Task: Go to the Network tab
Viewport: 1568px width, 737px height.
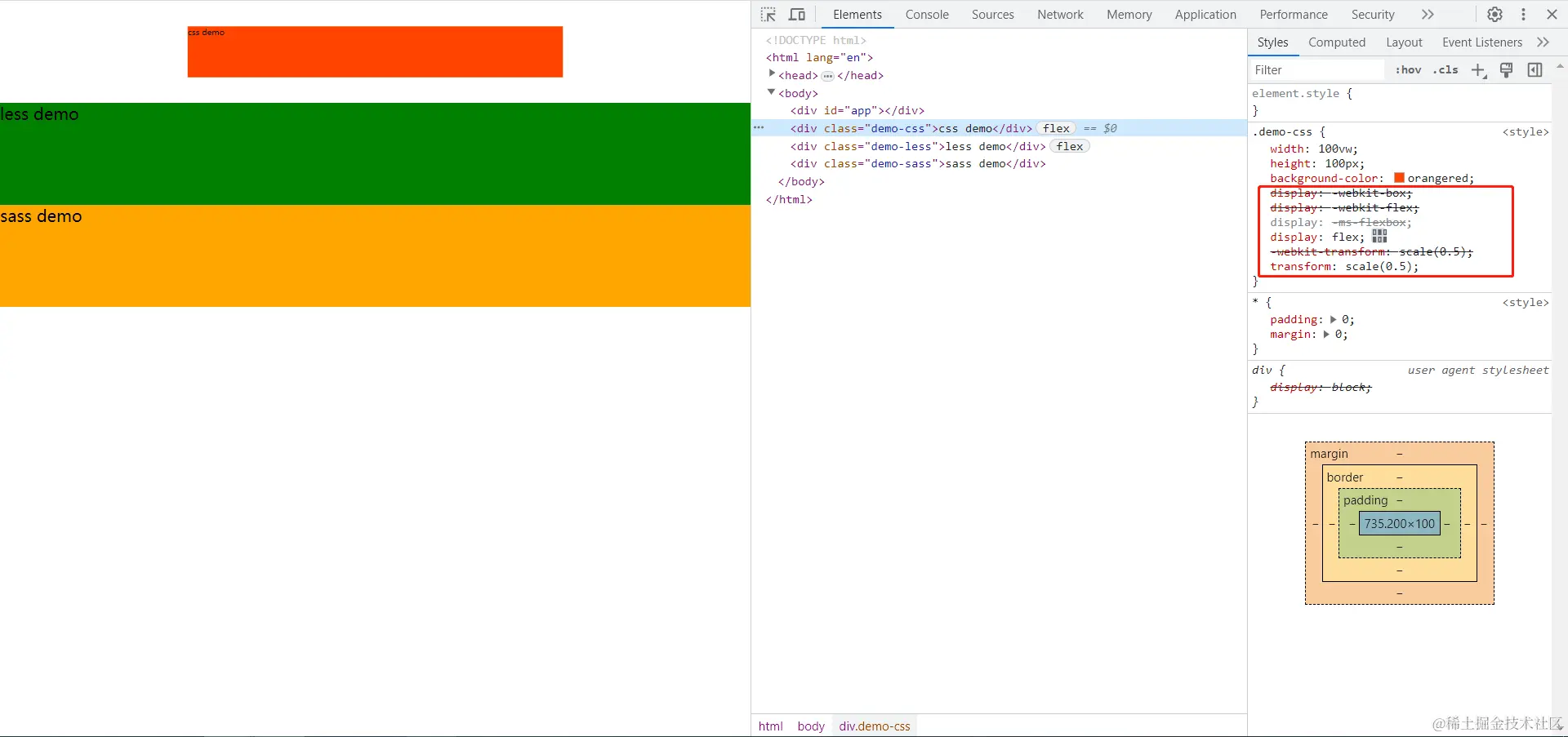Action: [x=1060, y=15]
